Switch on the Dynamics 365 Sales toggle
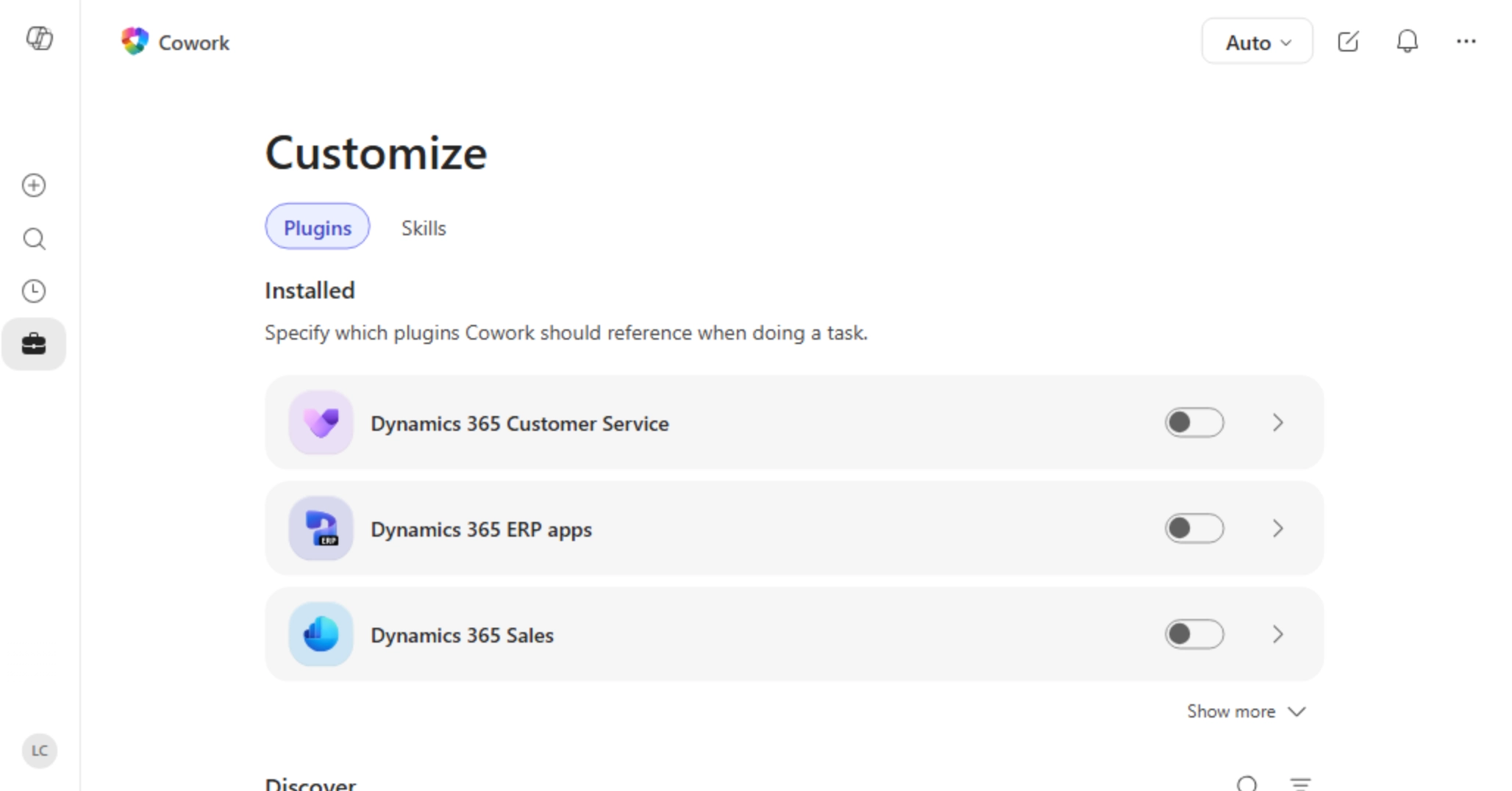Screen dimensions: 1512x791 pos(1194,634)
